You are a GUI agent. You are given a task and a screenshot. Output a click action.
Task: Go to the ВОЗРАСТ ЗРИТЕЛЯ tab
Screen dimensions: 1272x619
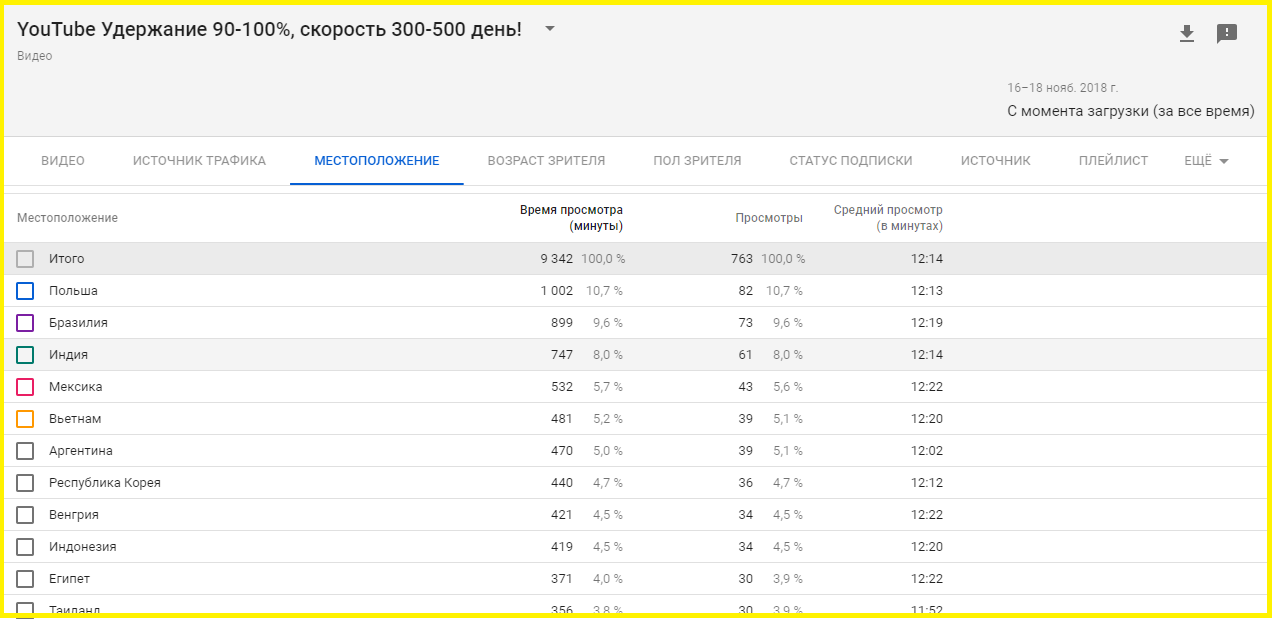(x=546, y=161)
